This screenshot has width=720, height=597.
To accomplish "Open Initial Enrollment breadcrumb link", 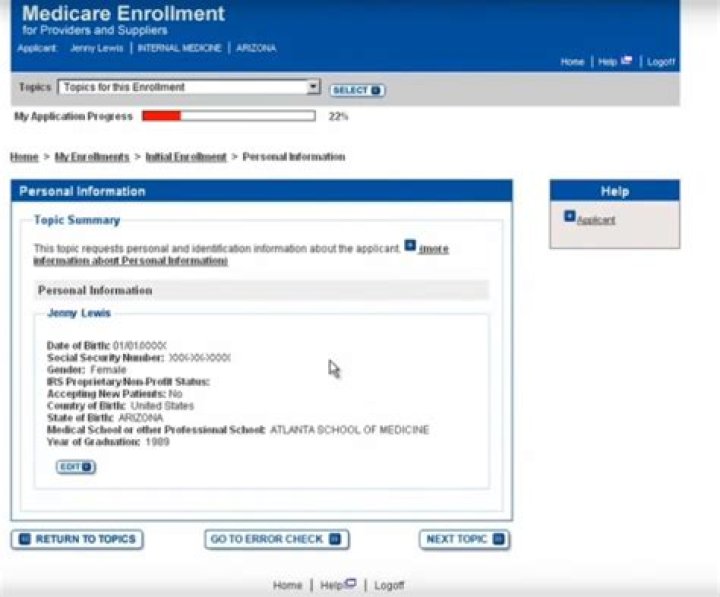I will coord(186,157).
